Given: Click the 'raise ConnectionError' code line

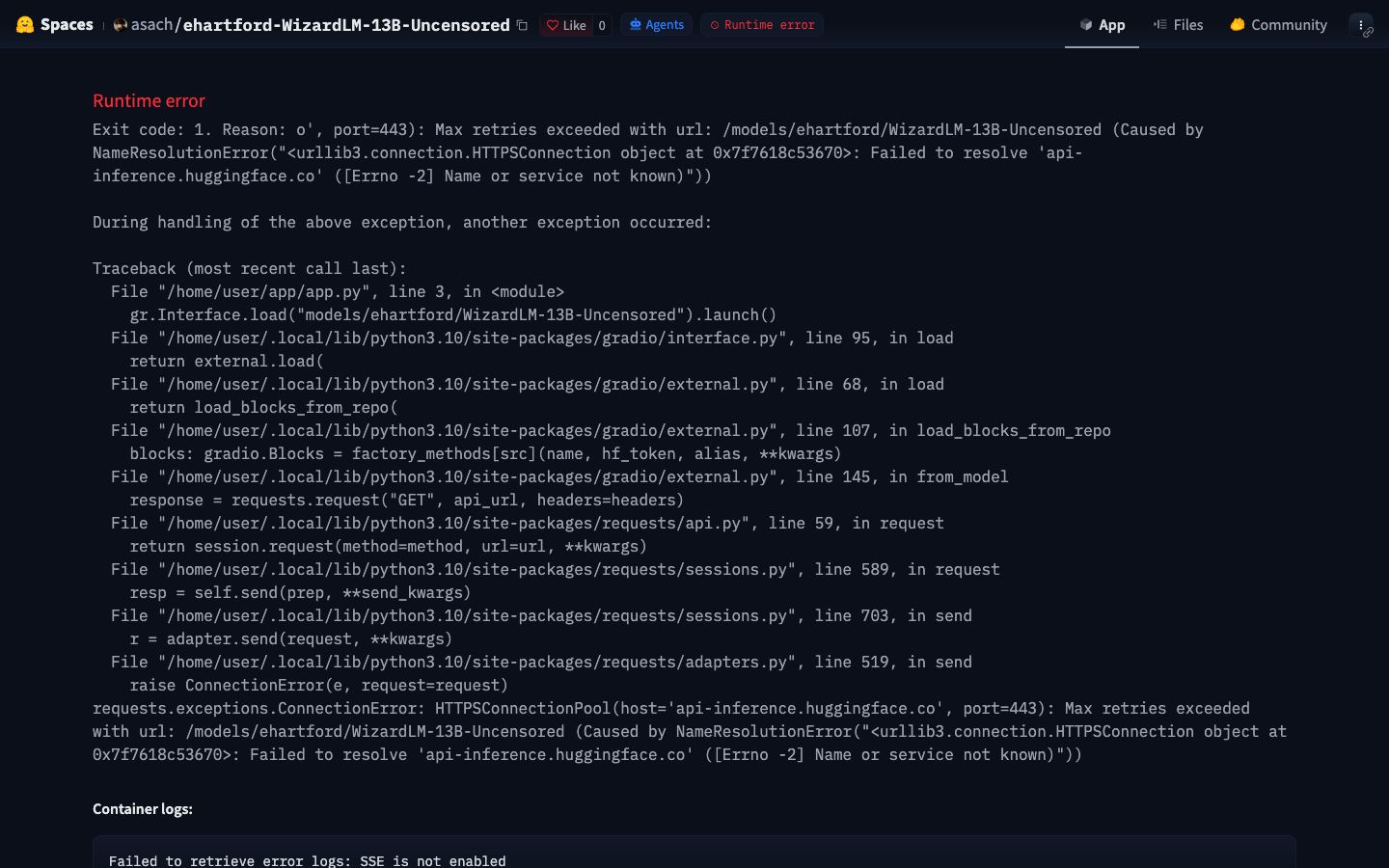Looking at the screenshot, I should tap(319, 685).
